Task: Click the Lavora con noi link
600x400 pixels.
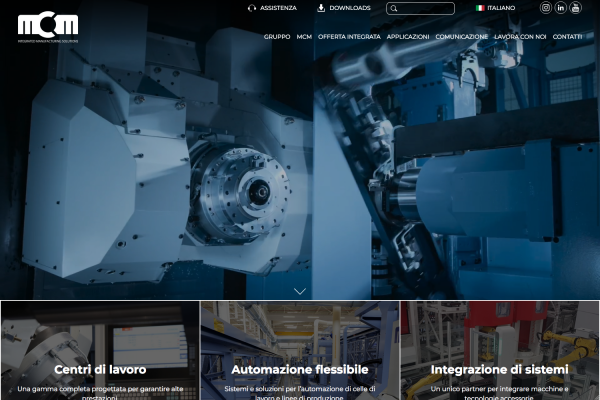Action: click(x=520, y=37)
